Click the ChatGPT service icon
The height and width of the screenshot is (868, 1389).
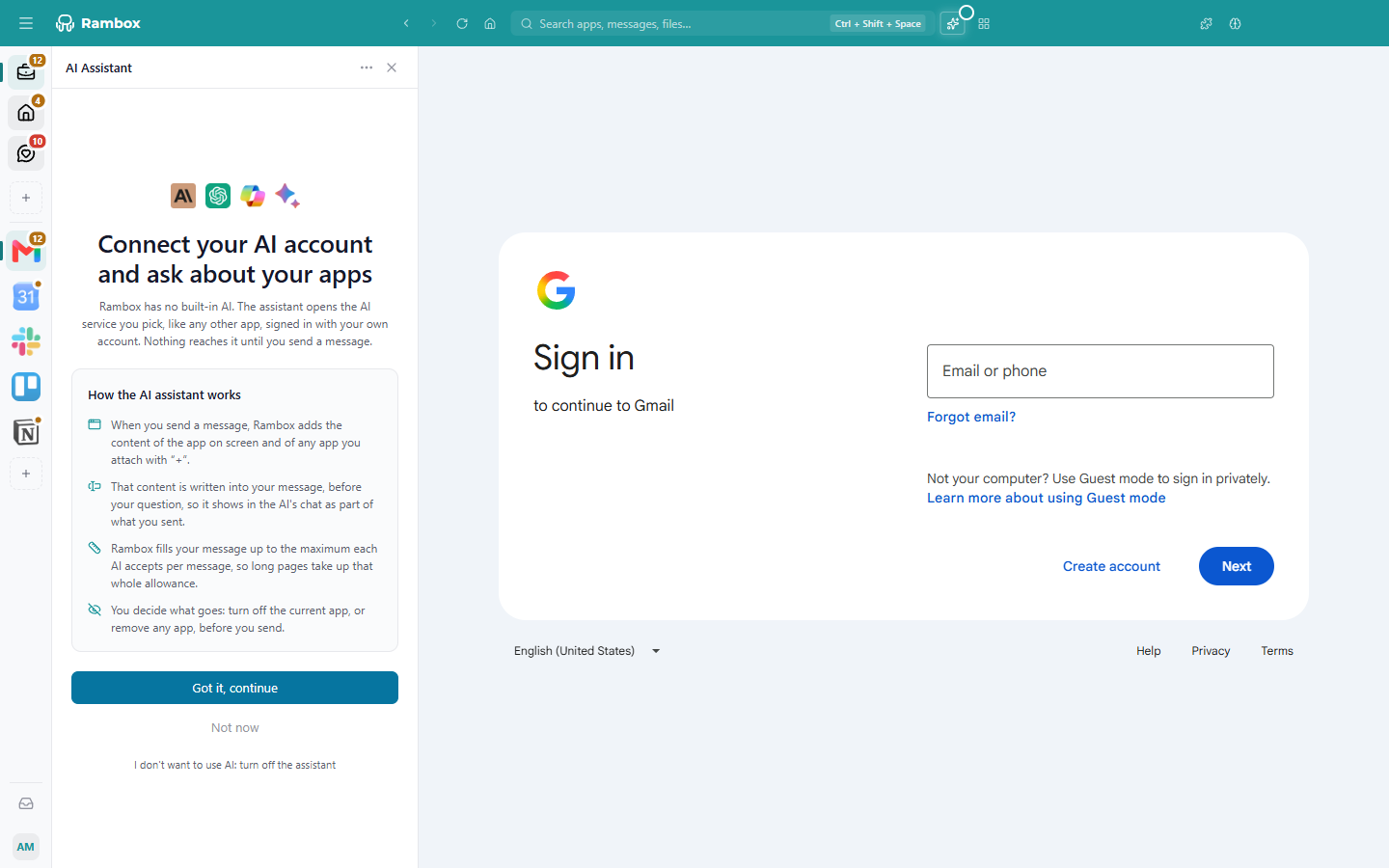pos(218,196)
